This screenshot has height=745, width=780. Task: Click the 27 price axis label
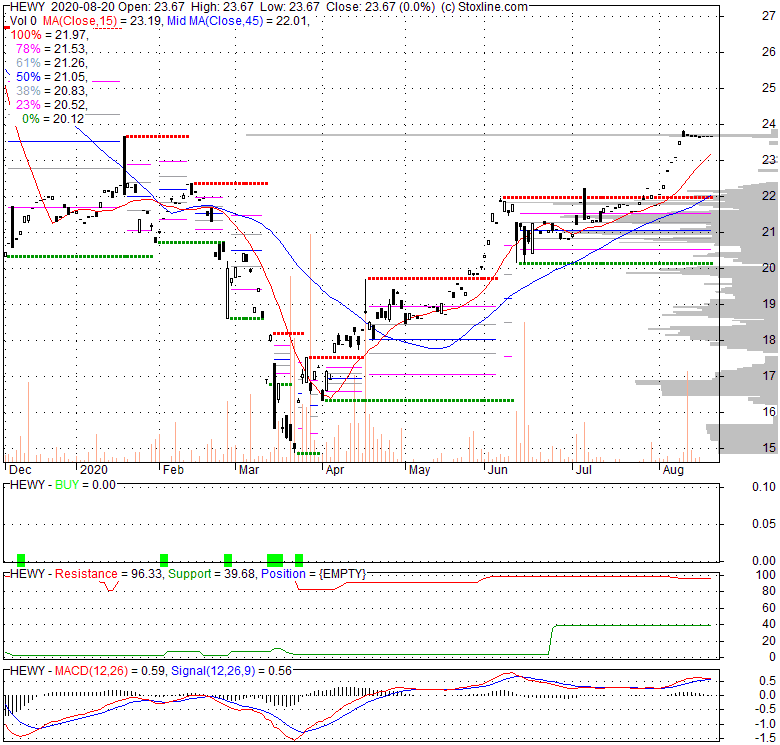[769, 16]
